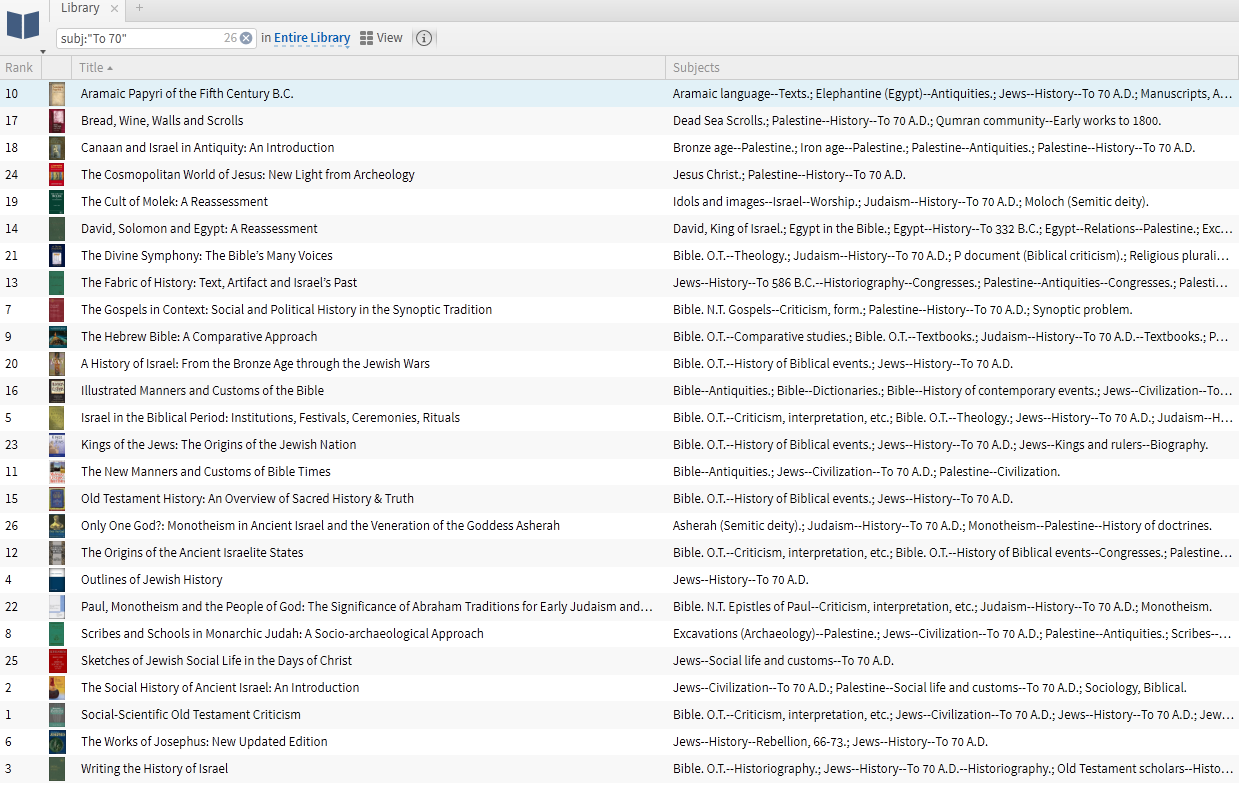1239x791 pixels.
Task: Select title The Cosmopolitan World of Jesus
Action: [248, 175]
